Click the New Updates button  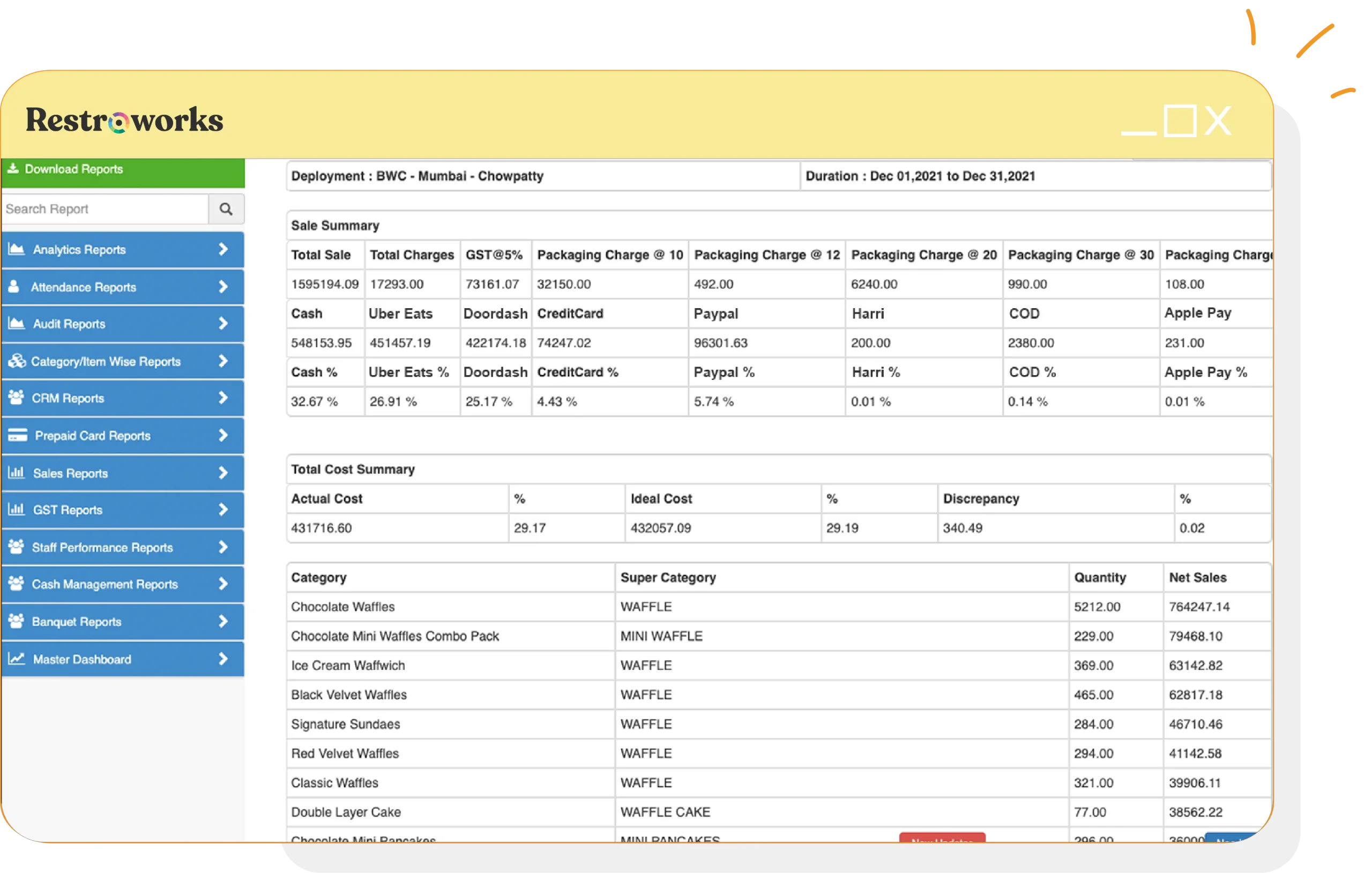pos(942,841)
